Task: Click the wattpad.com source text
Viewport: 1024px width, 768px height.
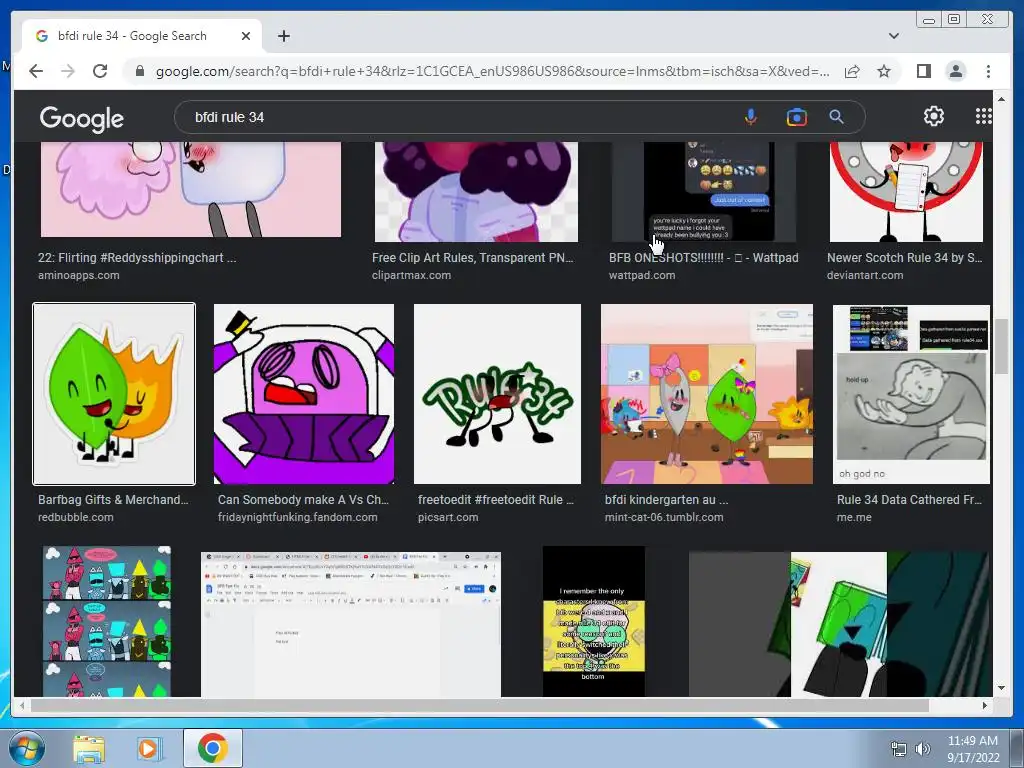Action: coord(642,276)
